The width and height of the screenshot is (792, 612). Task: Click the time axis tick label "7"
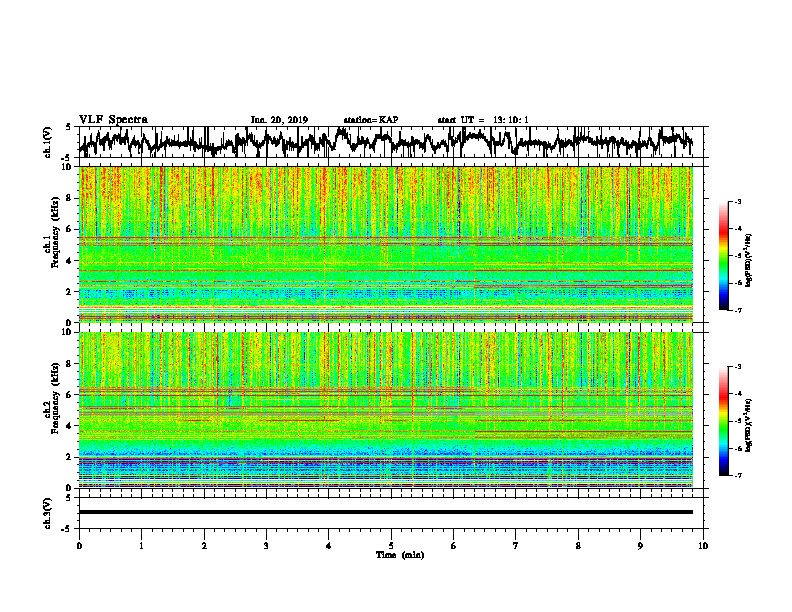[x=516, y=546]
